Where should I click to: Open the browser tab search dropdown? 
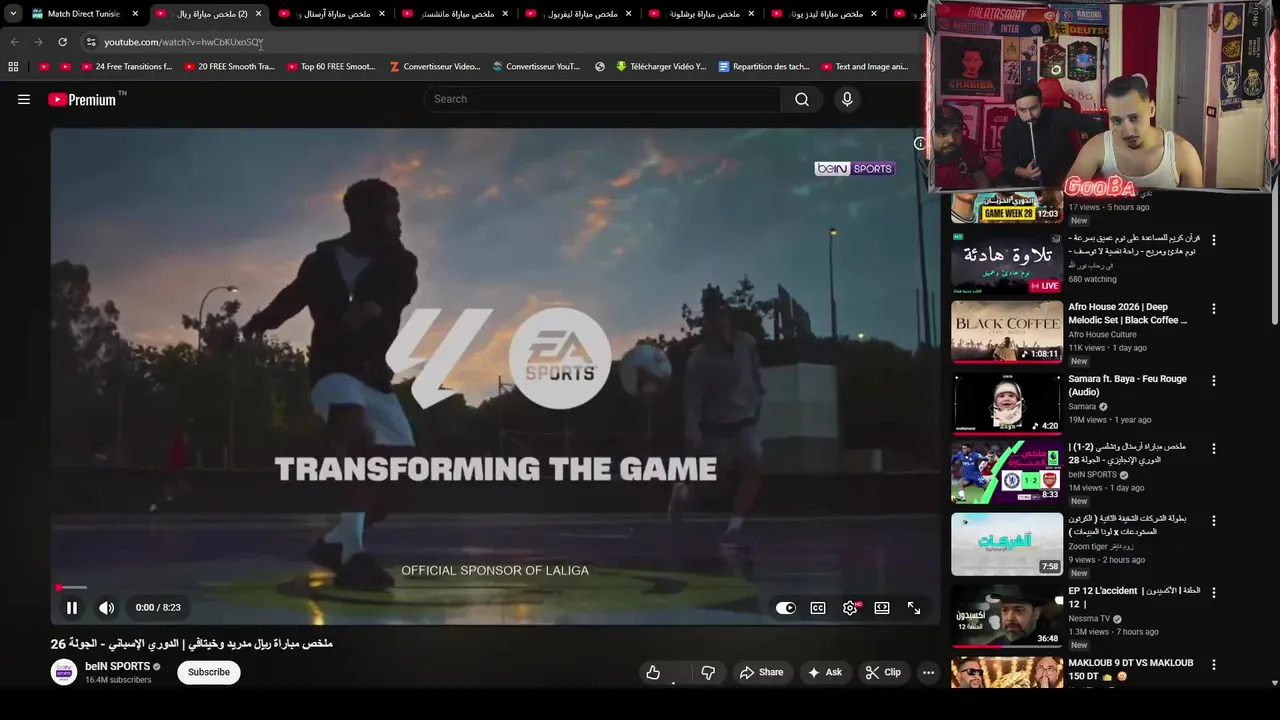click(13, 14)
